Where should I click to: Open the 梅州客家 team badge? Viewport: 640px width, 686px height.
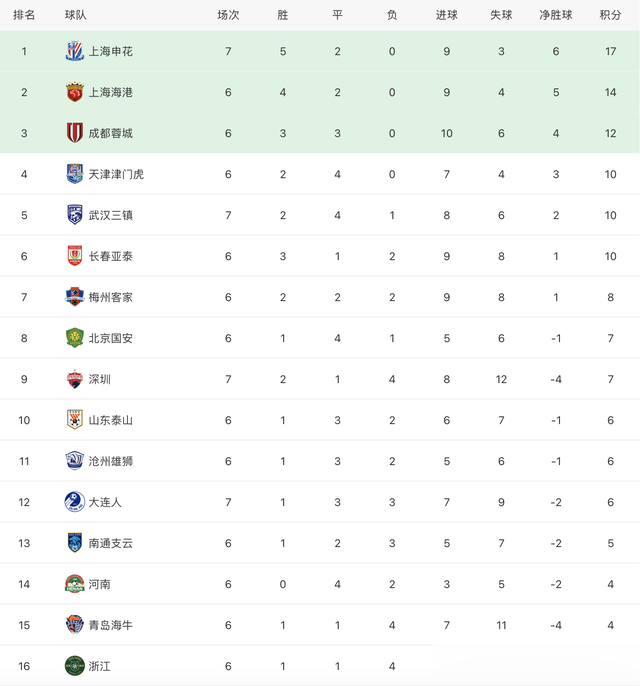pos(74,297)
